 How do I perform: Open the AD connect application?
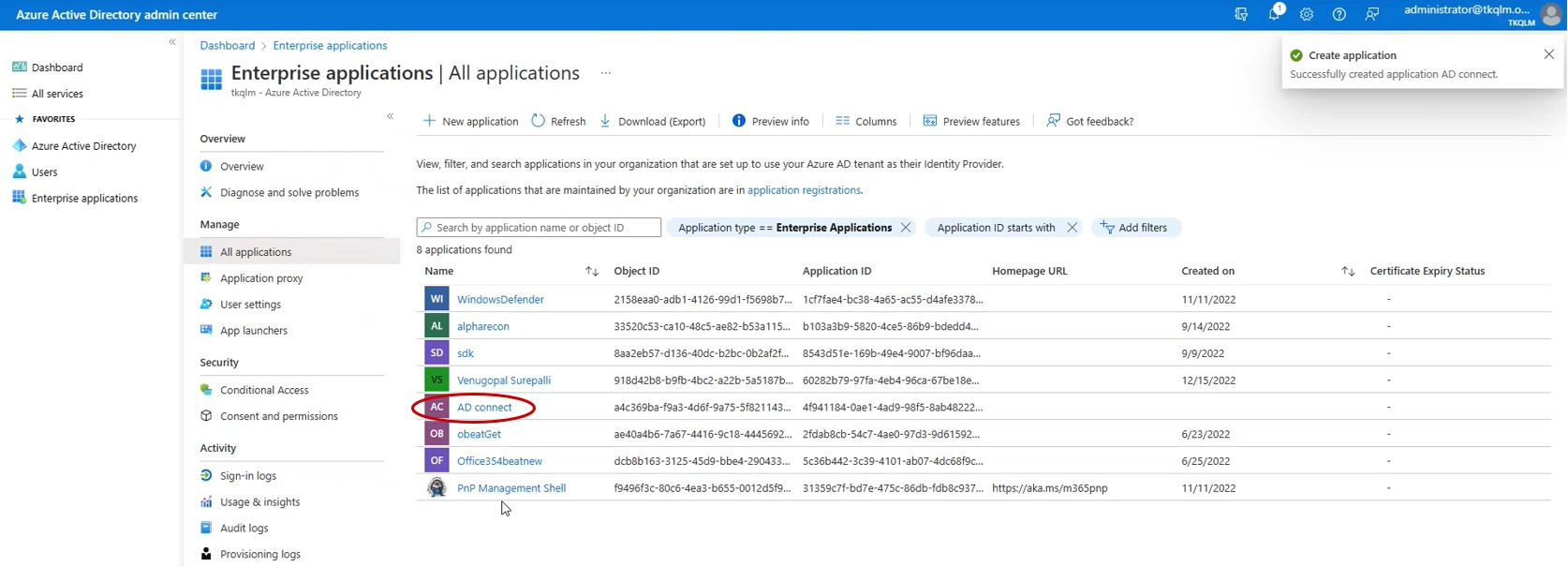point(484,408)
